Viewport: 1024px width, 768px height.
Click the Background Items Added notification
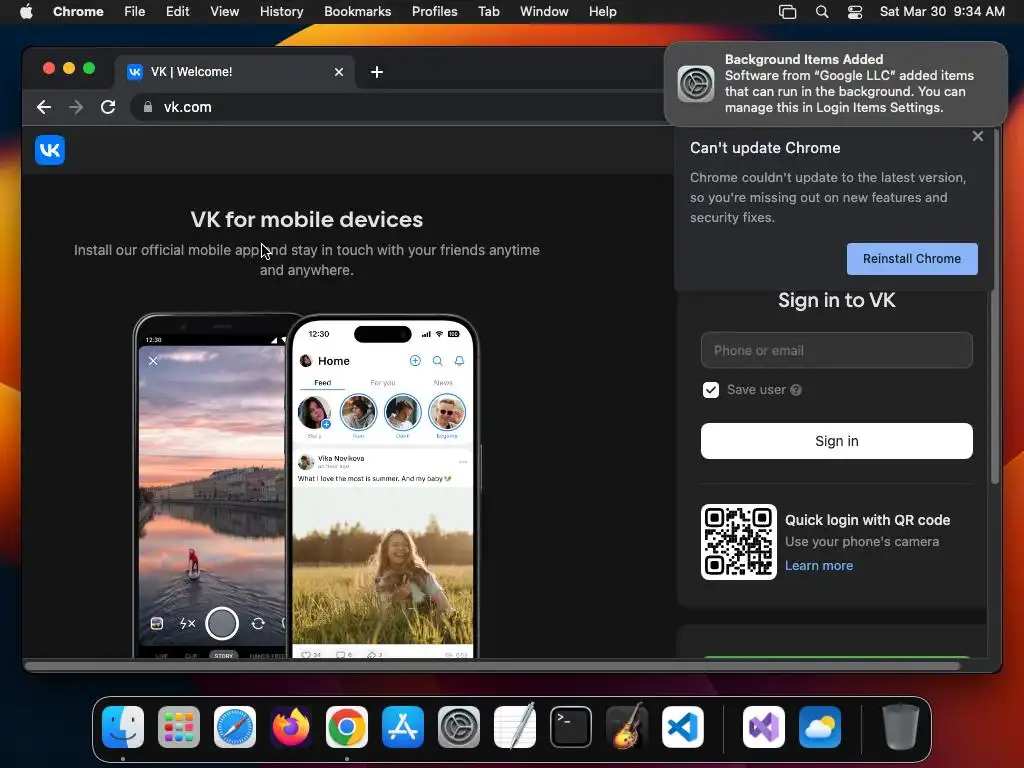835,84
